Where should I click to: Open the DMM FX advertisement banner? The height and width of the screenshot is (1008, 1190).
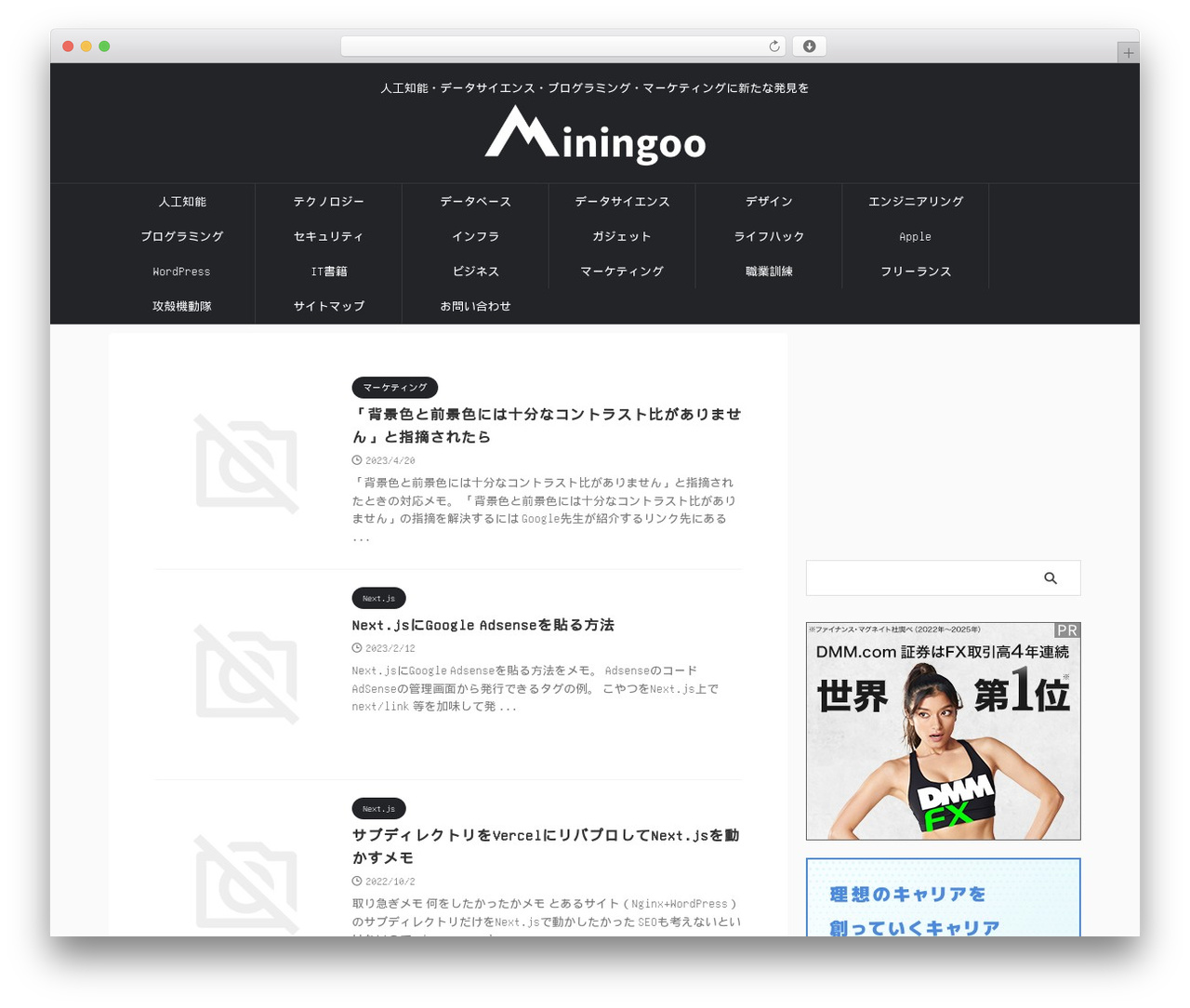pyautogui.click(x=944, y=732)
